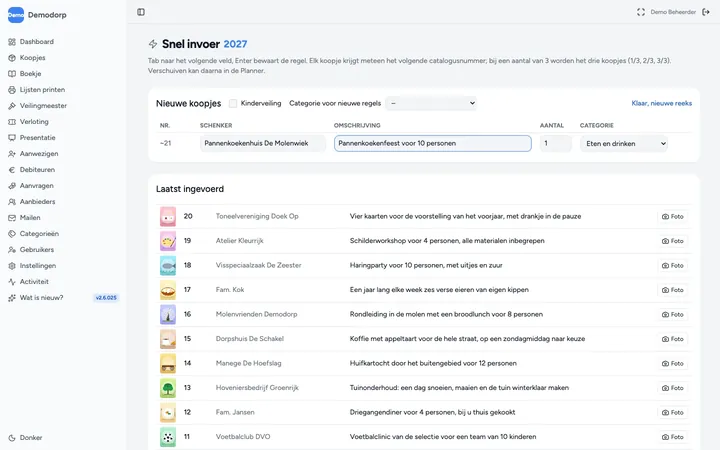
Task: Open thumbnail of item 12 Driegangendiner
Action: 168,413
